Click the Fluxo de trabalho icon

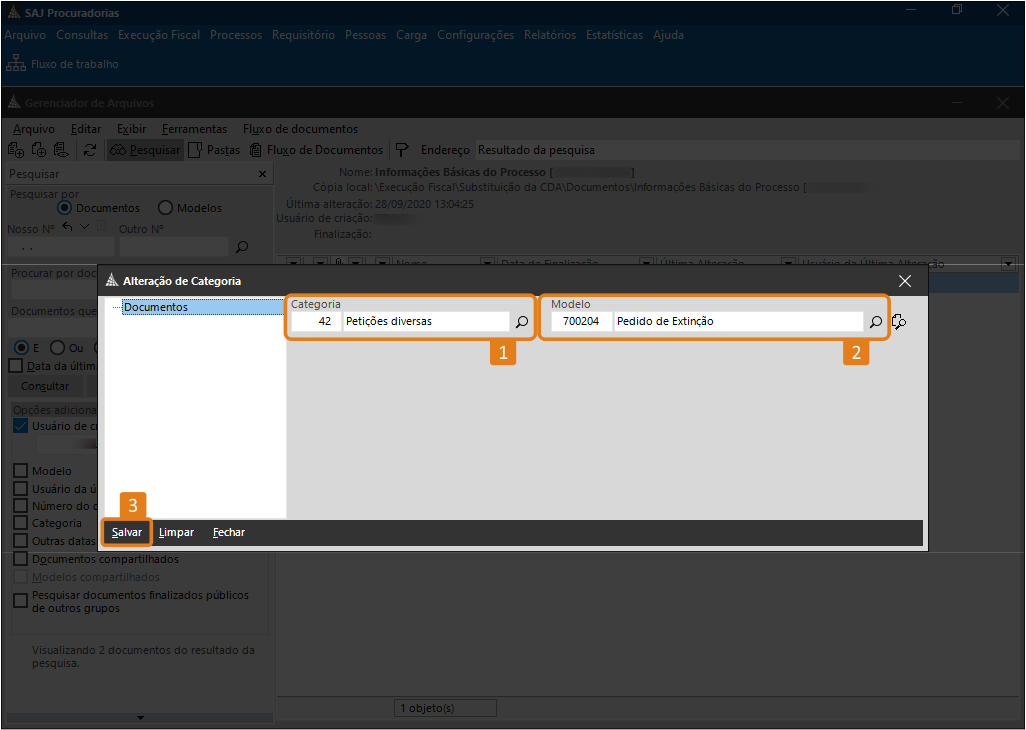16,64
